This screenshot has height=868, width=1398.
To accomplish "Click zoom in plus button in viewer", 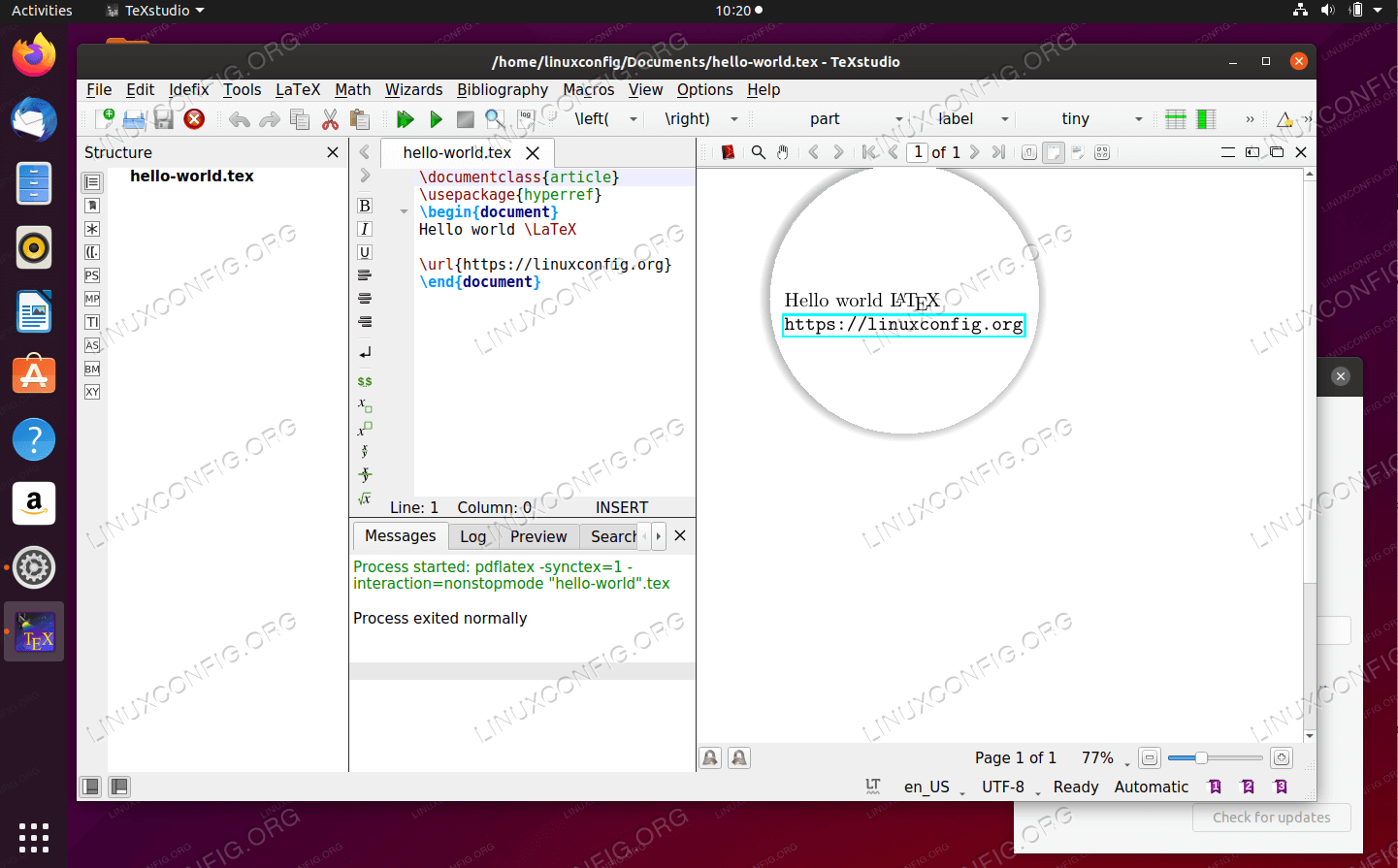I will point(1282,758).
